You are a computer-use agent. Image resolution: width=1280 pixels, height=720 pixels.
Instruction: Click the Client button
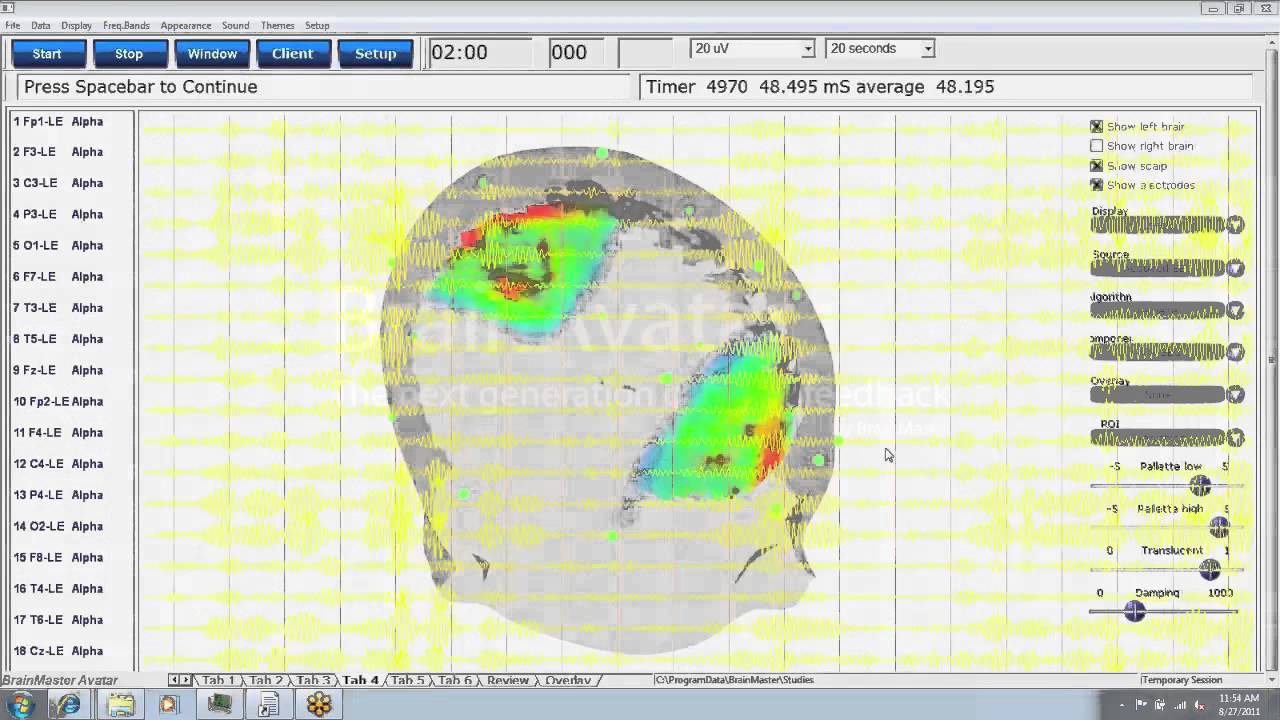coord(293,54)
